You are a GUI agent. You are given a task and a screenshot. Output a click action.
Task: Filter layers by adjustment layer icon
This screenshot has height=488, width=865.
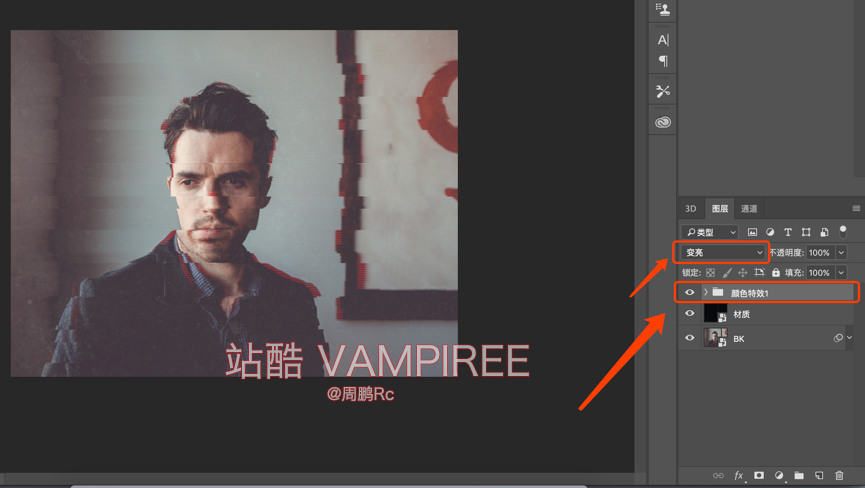[770, 232]
